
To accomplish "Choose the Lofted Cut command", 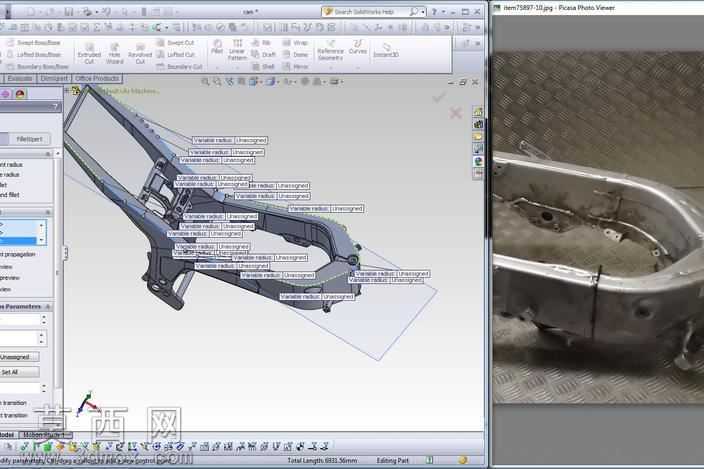I will 176,54.
